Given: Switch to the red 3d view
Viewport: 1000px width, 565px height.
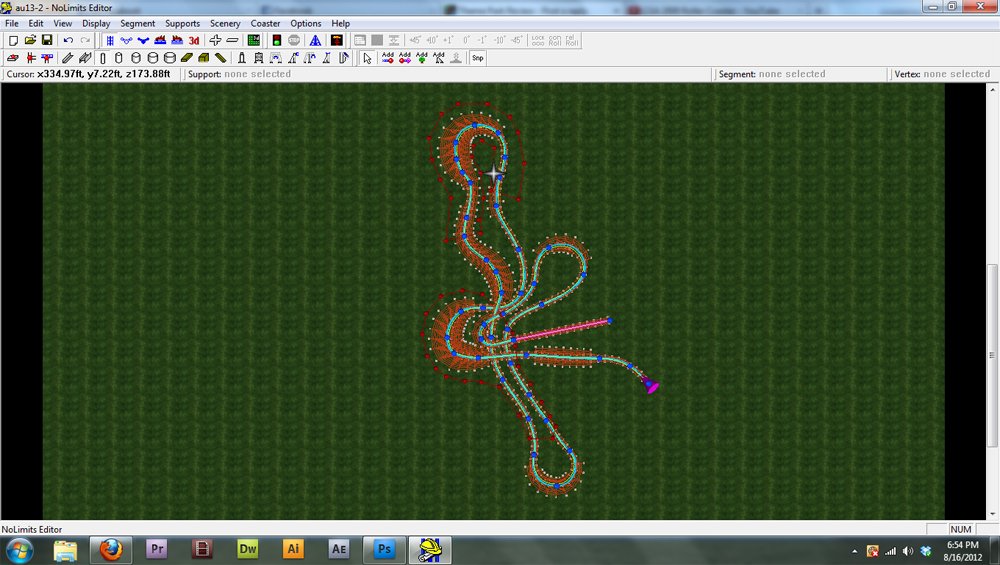Looking at the screenshot, I should coord(194,40).
